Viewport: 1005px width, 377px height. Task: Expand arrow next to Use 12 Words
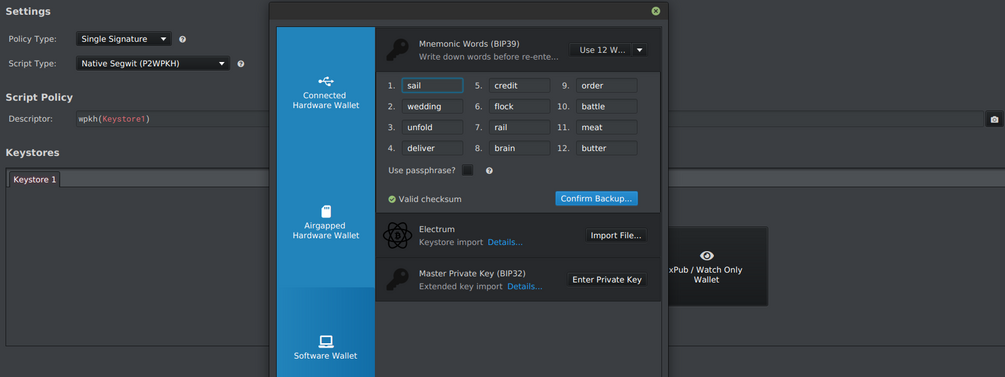click(640, 50)
